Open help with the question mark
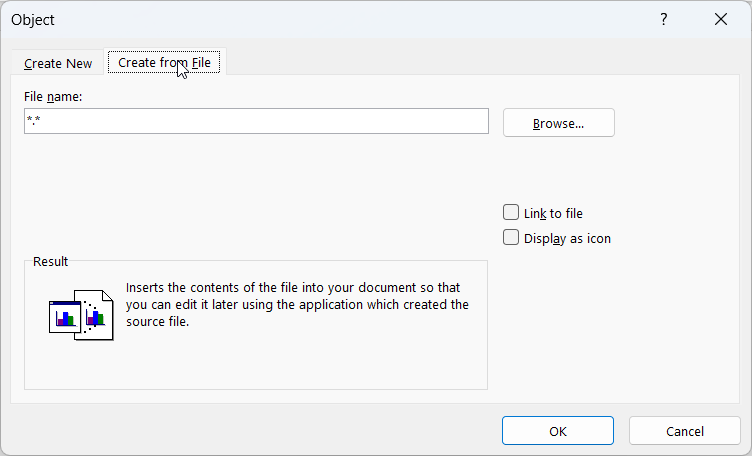 664,19
